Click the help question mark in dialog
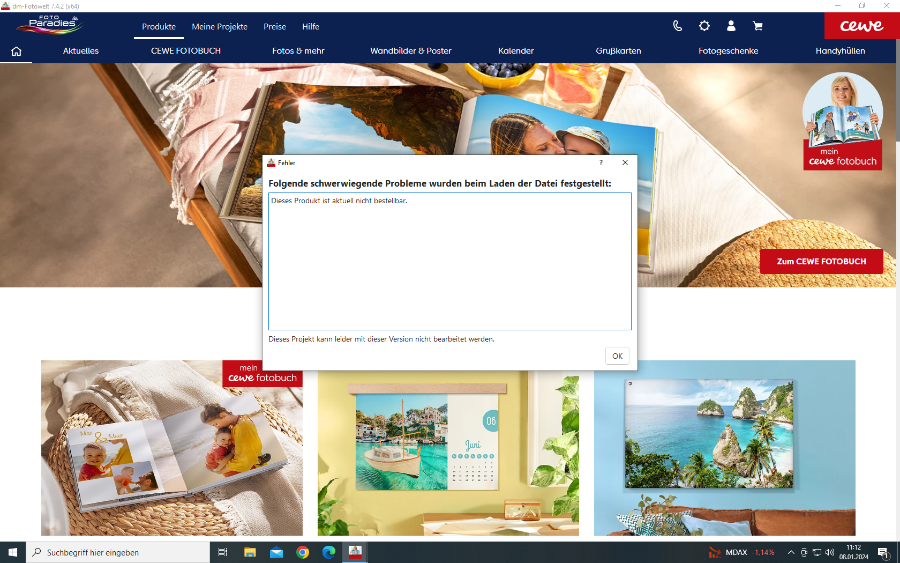 tap(601, 162)
